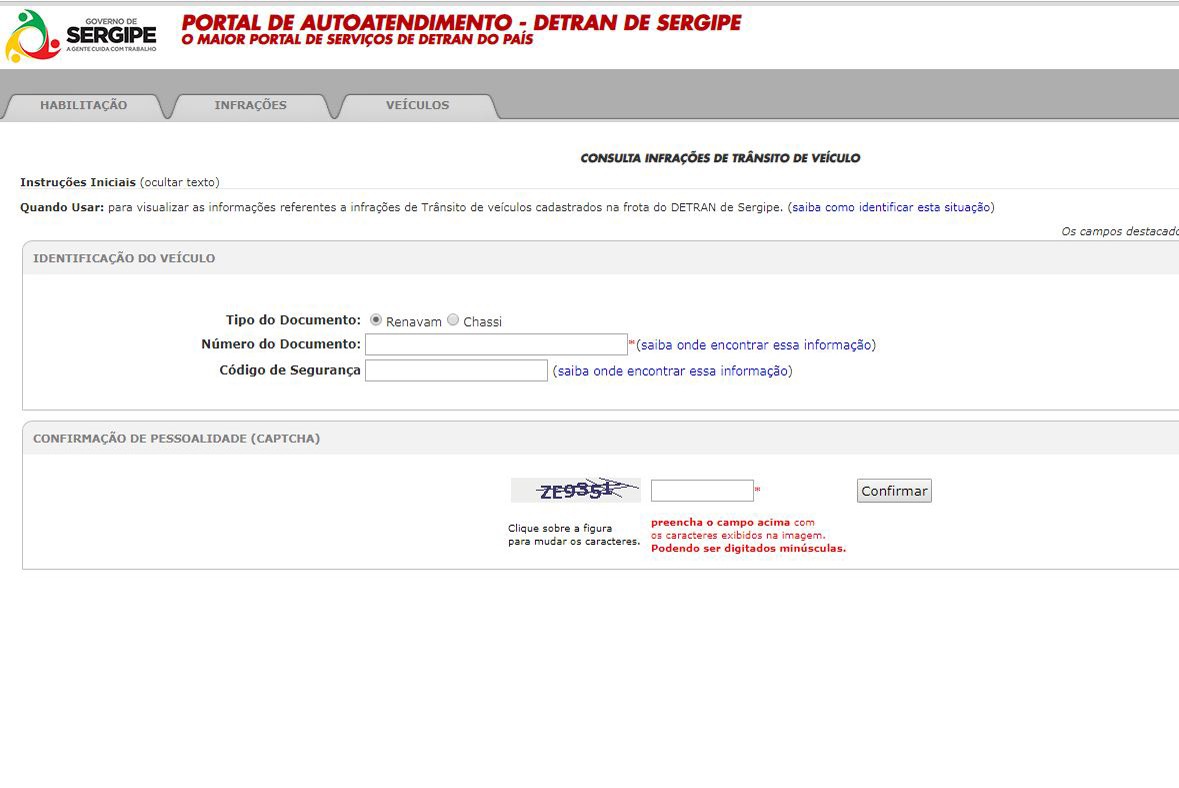Click the 'Tipo do Documento:' label

(293, 320)
